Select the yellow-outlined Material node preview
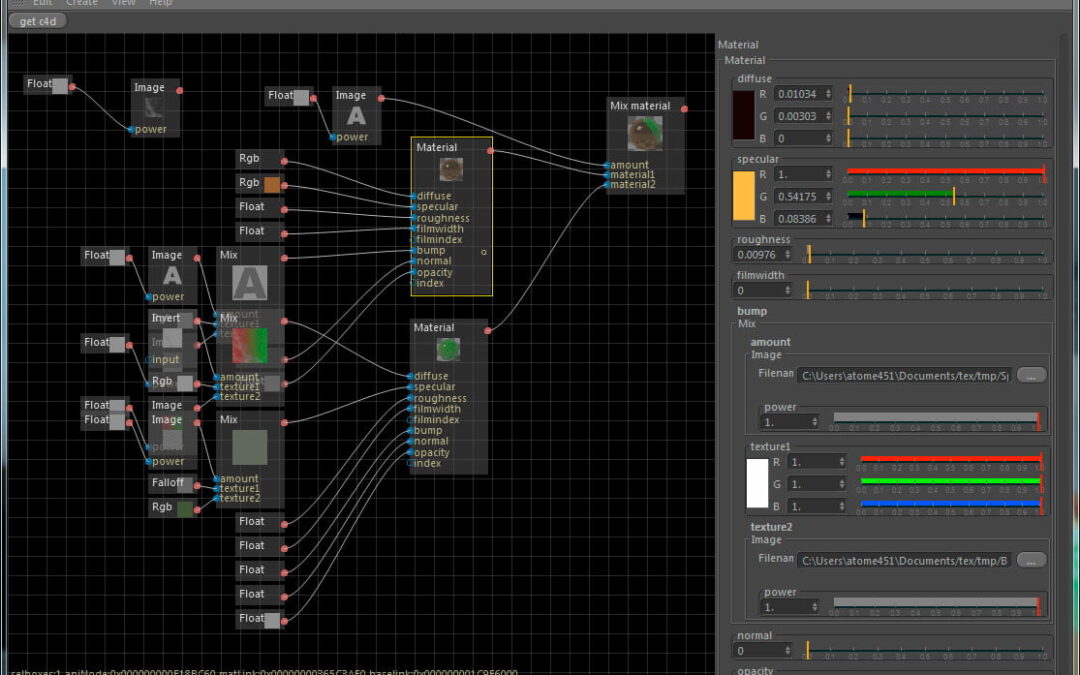Viewport: 1080px width, 675px height. [451, 170]
